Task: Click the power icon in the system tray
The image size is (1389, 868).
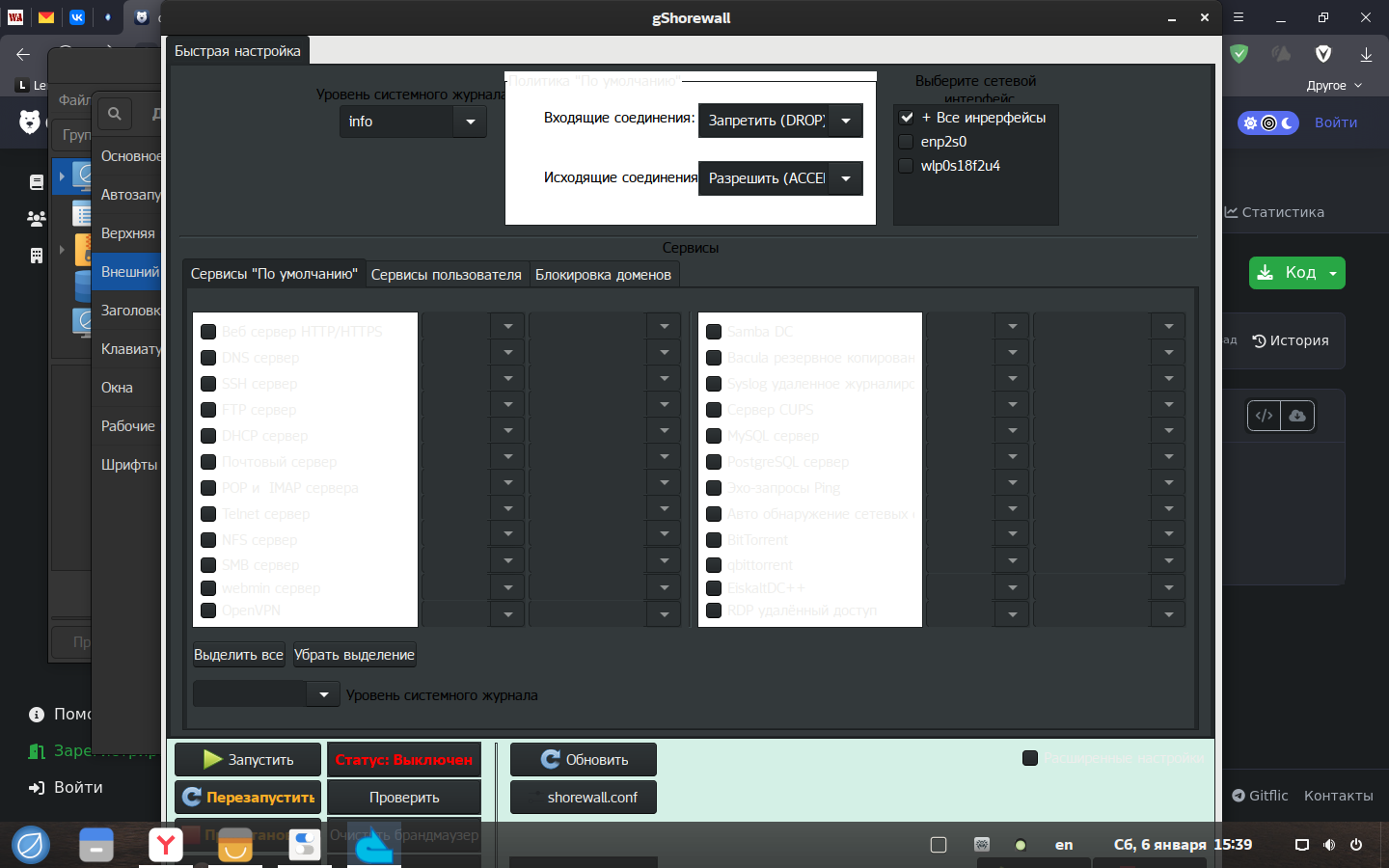Action: pyautogui.click(x=1356, y=845)
